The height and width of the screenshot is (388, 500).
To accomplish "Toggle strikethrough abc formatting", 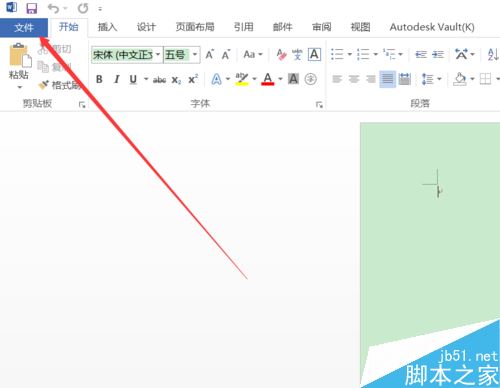I will coord(160,79).
